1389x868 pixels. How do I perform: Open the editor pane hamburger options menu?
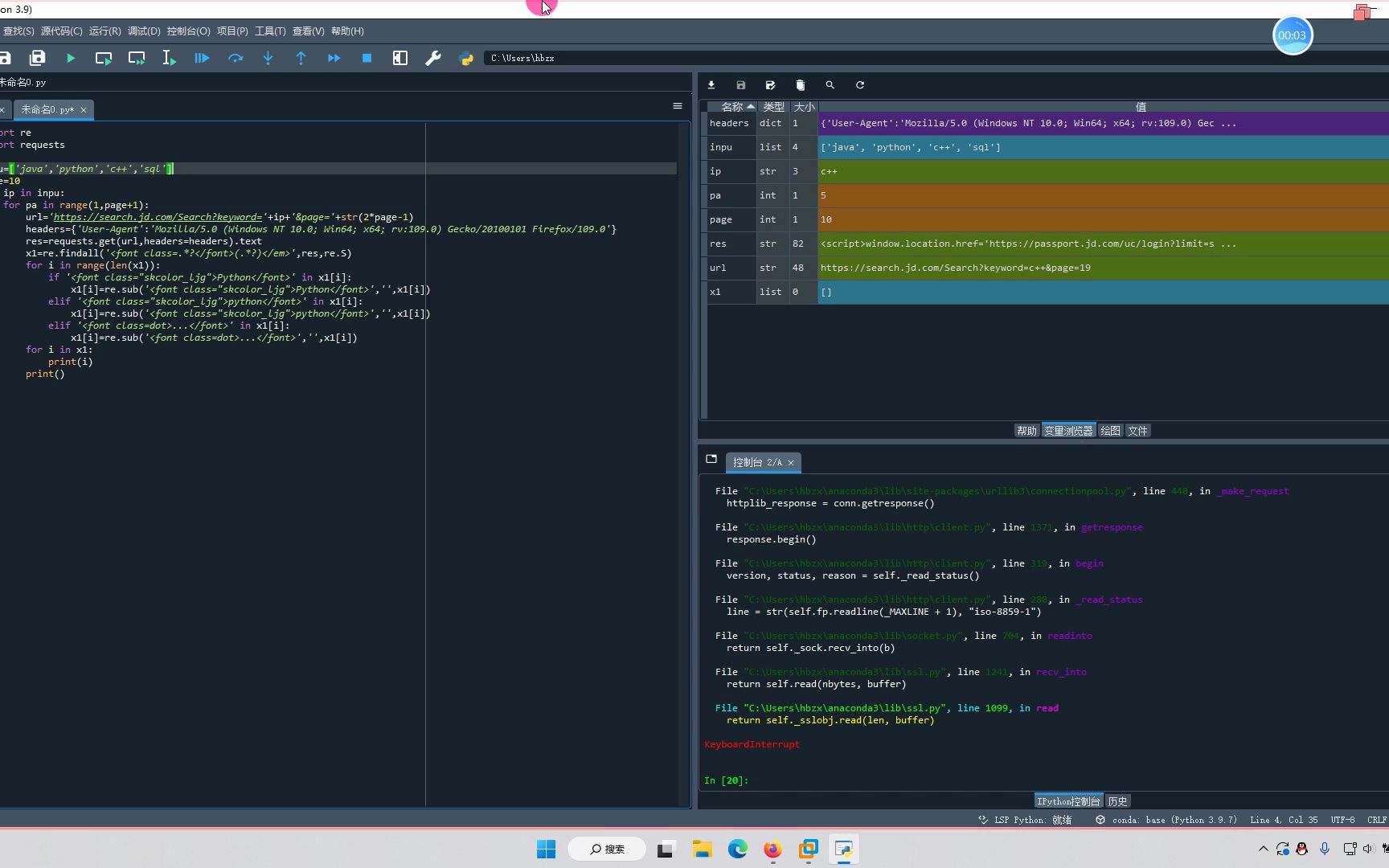point(678,106)
